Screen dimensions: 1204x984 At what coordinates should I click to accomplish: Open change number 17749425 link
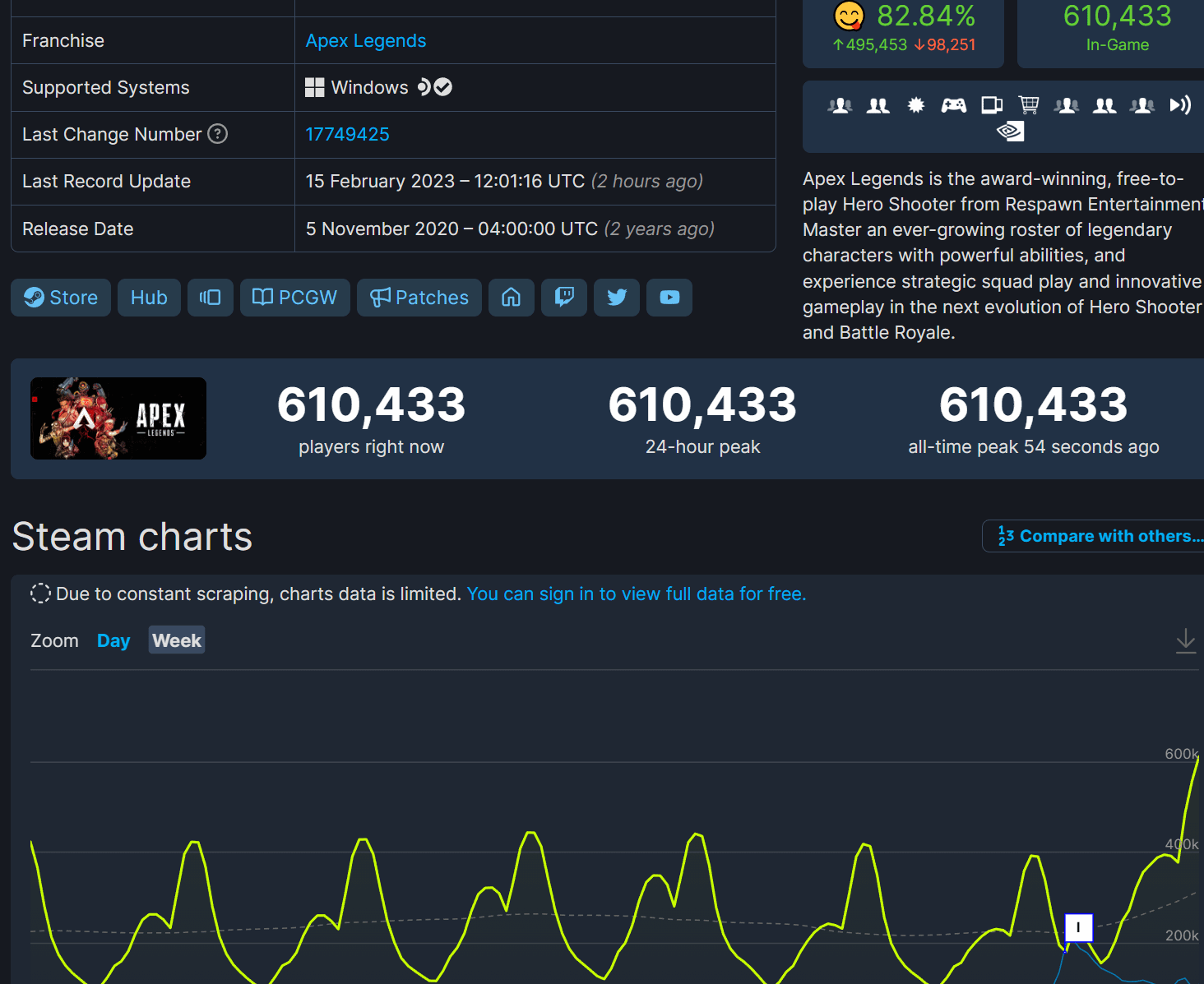pos(347,135)
